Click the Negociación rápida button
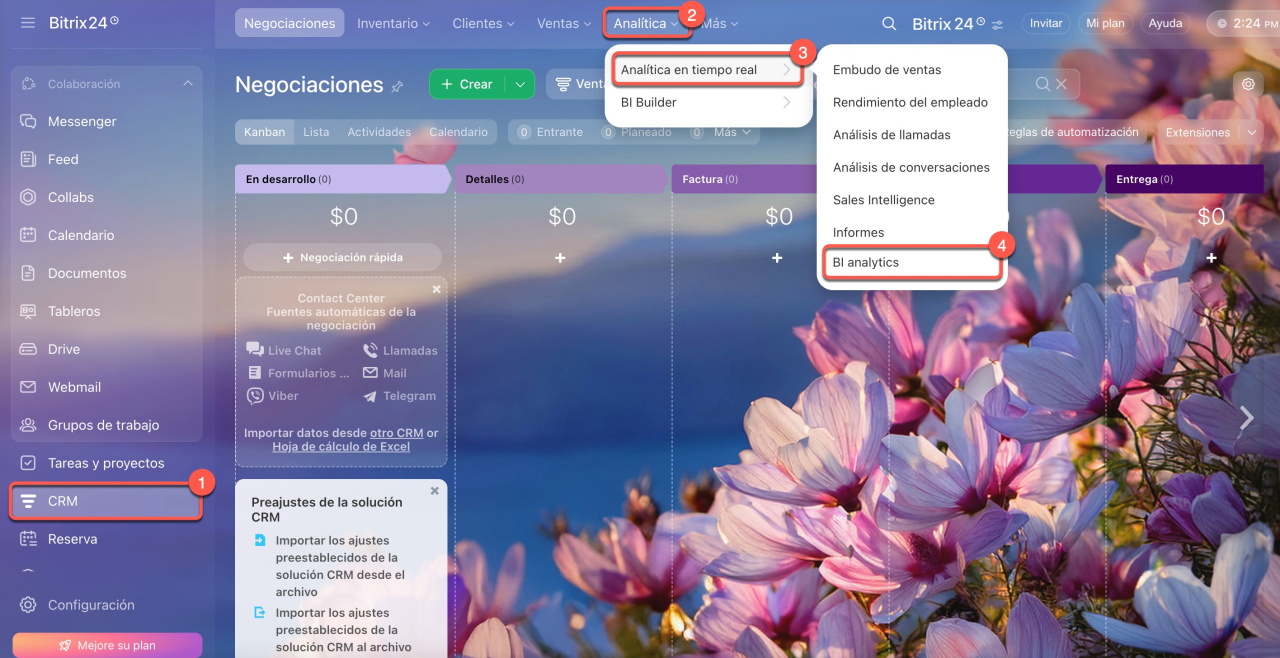This screenshot has width=1280, height=658. point(342,257)
